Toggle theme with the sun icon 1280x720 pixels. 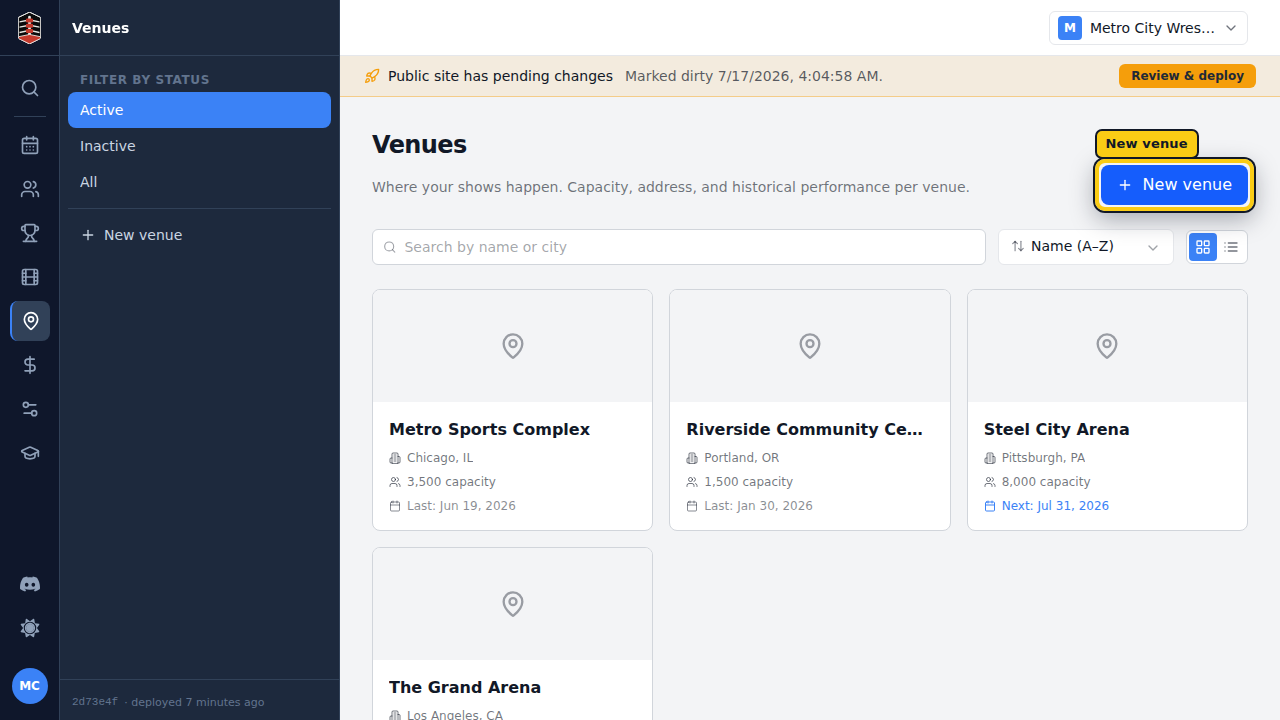point(30,628)
